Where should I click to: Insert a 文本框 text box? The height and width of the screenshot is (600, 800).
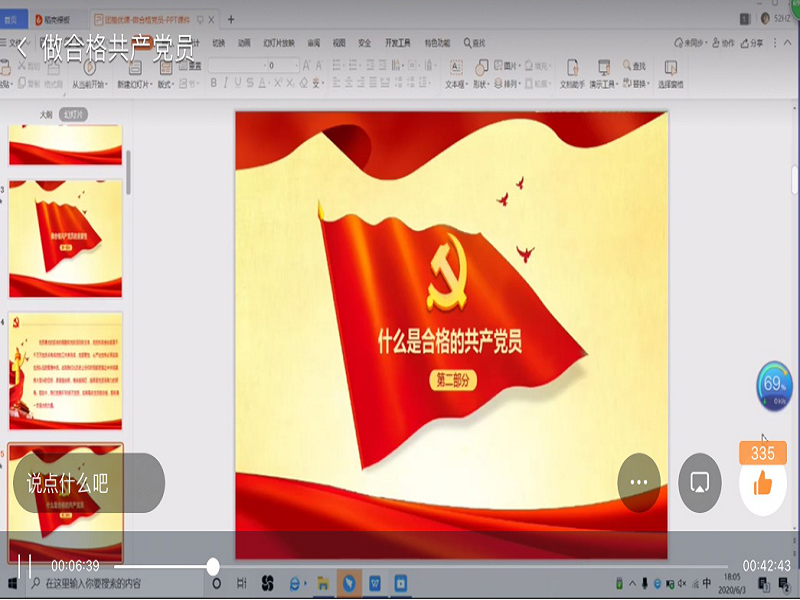coord(456,74)
